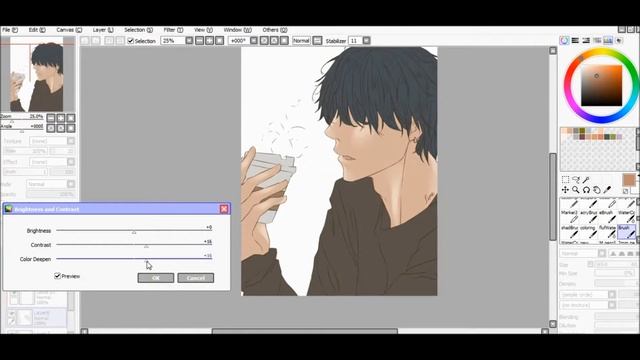Toggle the HSV slider panel icon
Viewport: 640px width, 360px height.
586,40
